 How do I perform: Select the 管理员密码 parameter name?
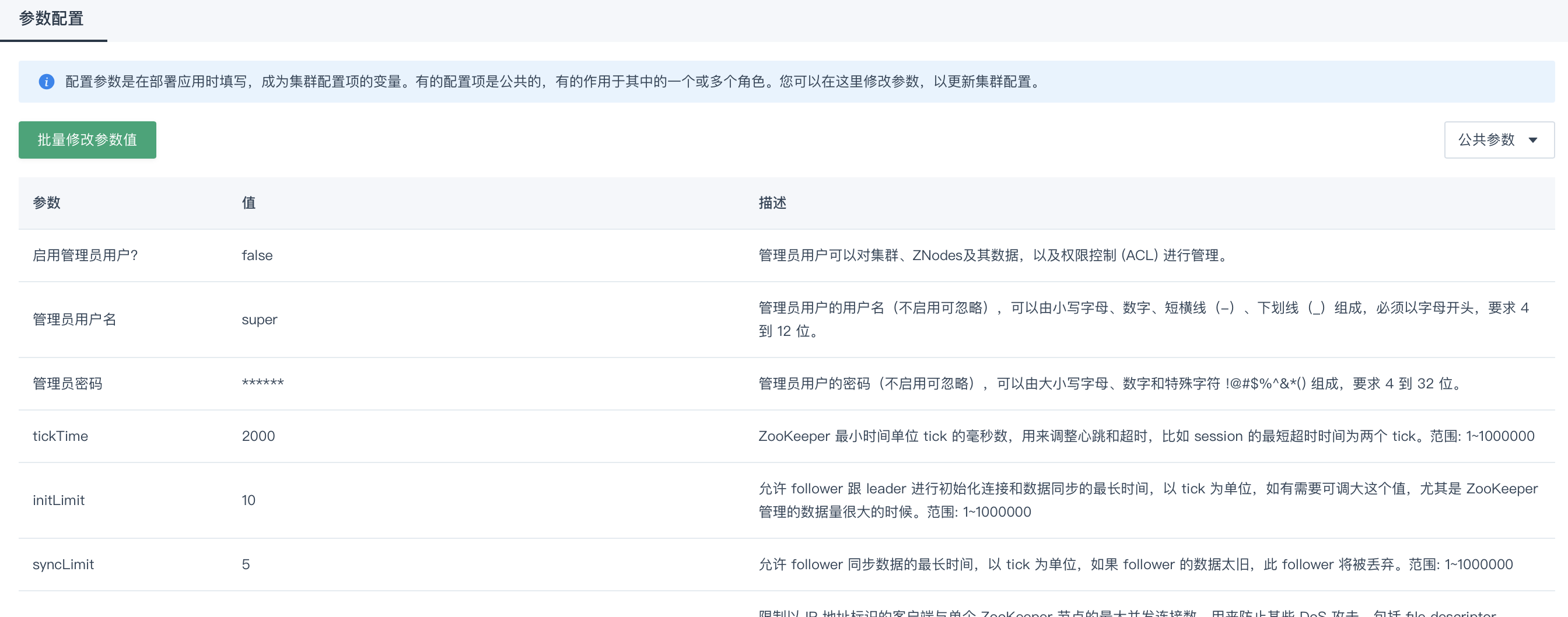click(68, 383)
